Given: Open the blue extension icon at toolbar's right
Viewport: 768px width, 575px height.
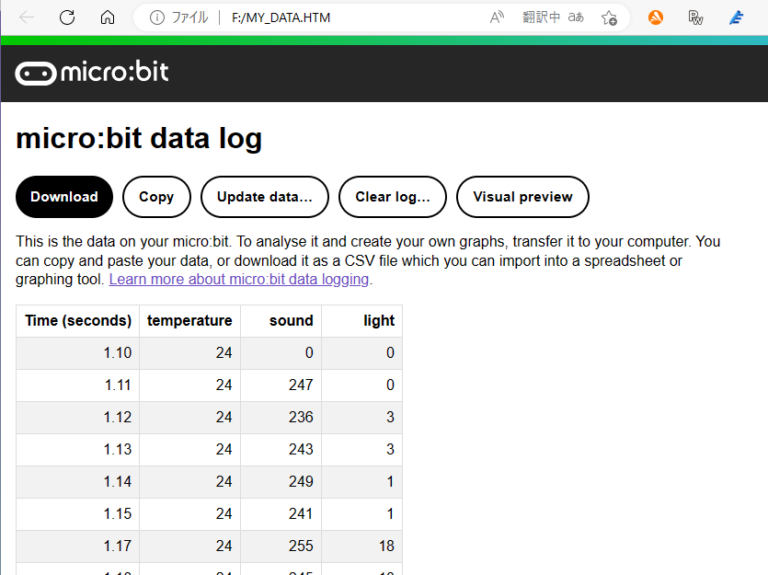Looking at the screenshot, I should pyautogui.click(x=736, y=17).
